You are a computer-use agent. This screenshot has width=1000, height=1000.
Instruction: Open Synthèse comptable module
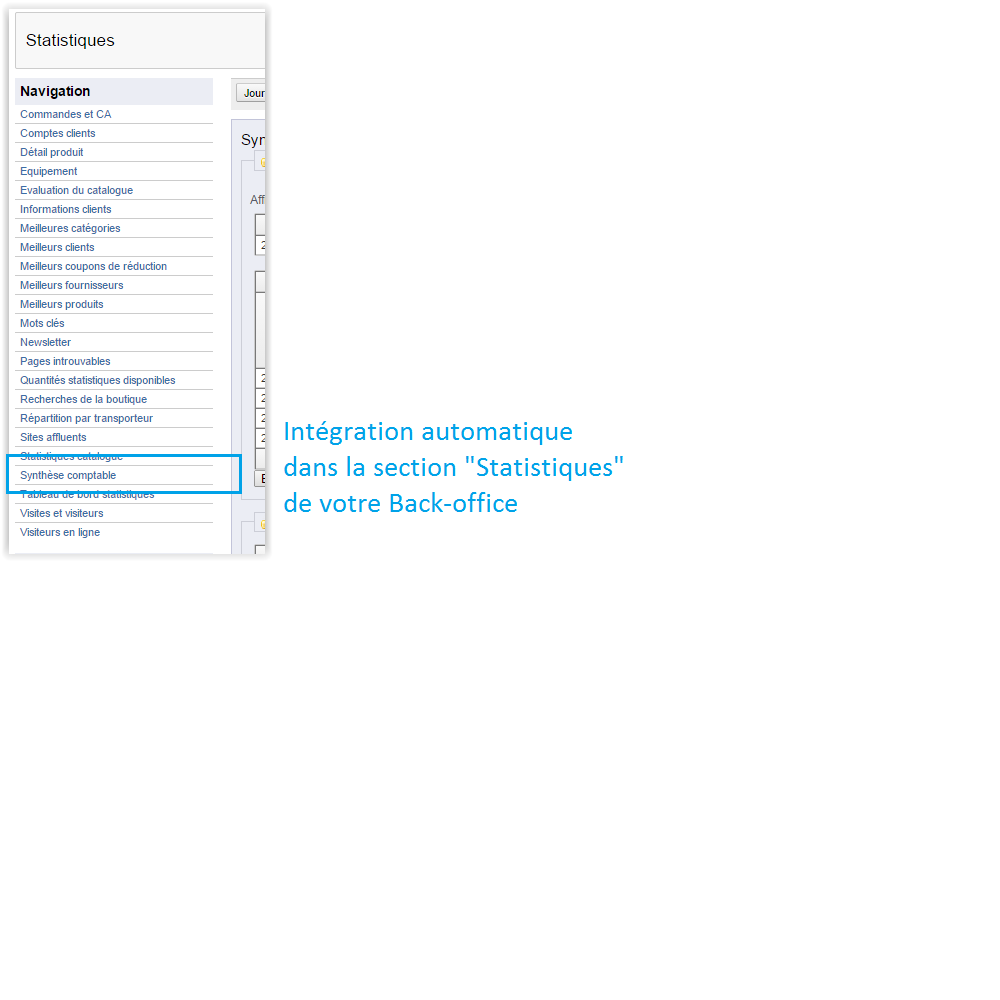click(x=68, y=475)
